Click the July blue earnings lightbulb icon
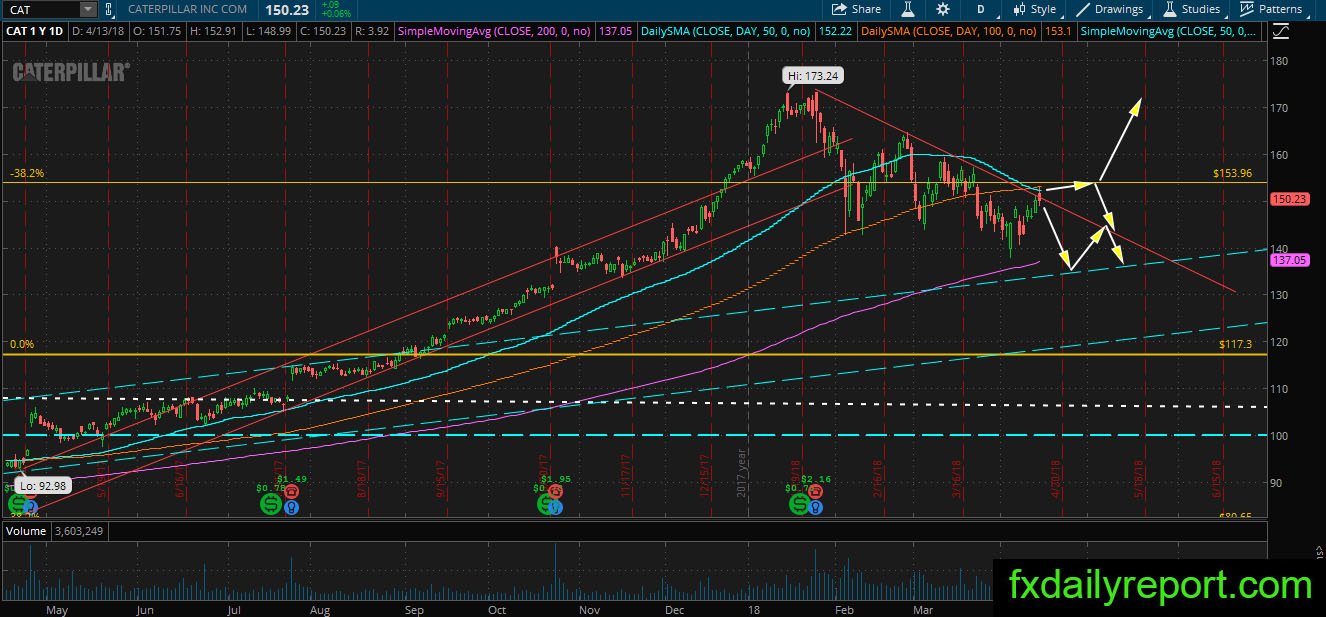The image size is (1326, 617). tap(291, 507)
